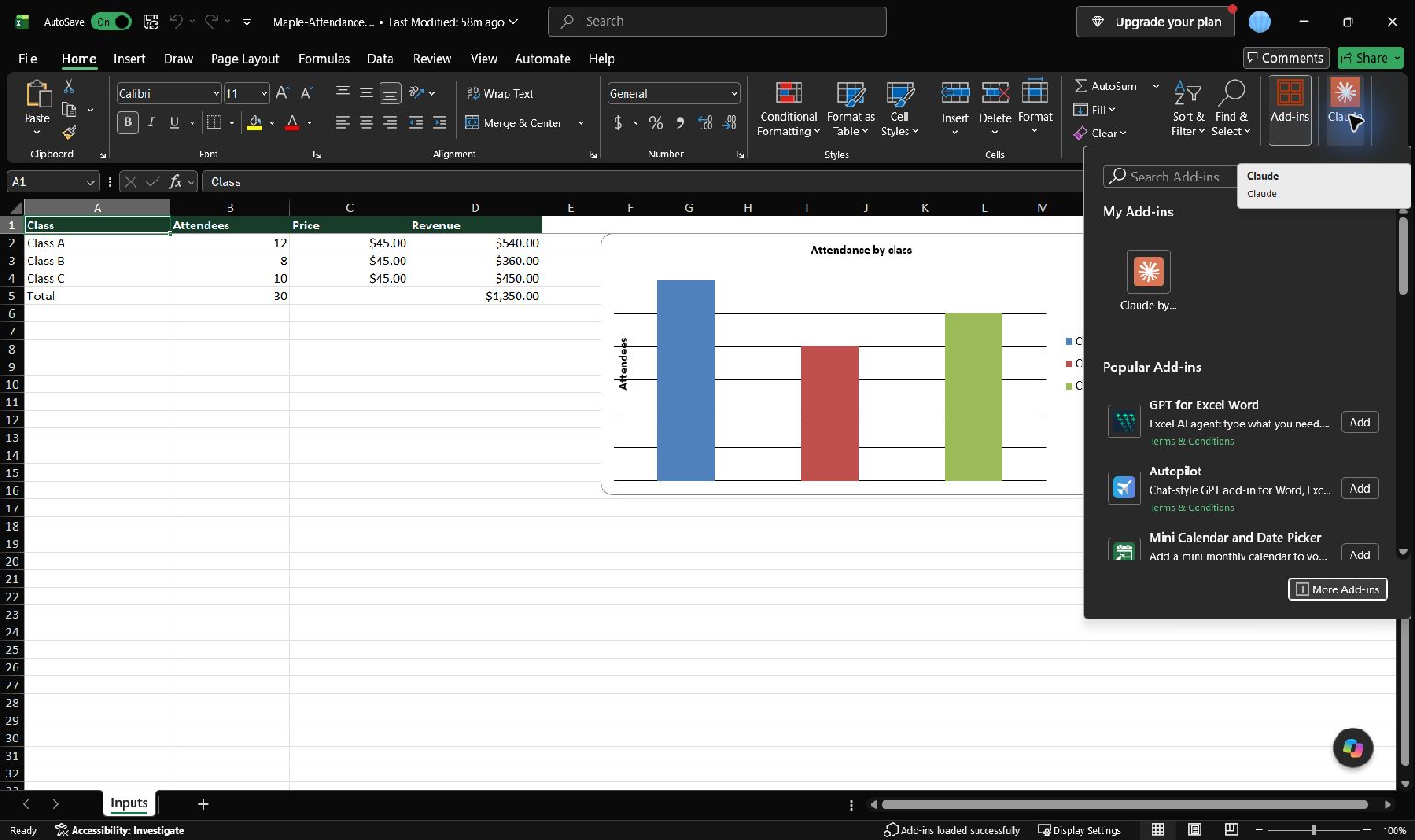Click the Orientation text angle icon
Screen dimensions: 1415x840
click(416, 93)
